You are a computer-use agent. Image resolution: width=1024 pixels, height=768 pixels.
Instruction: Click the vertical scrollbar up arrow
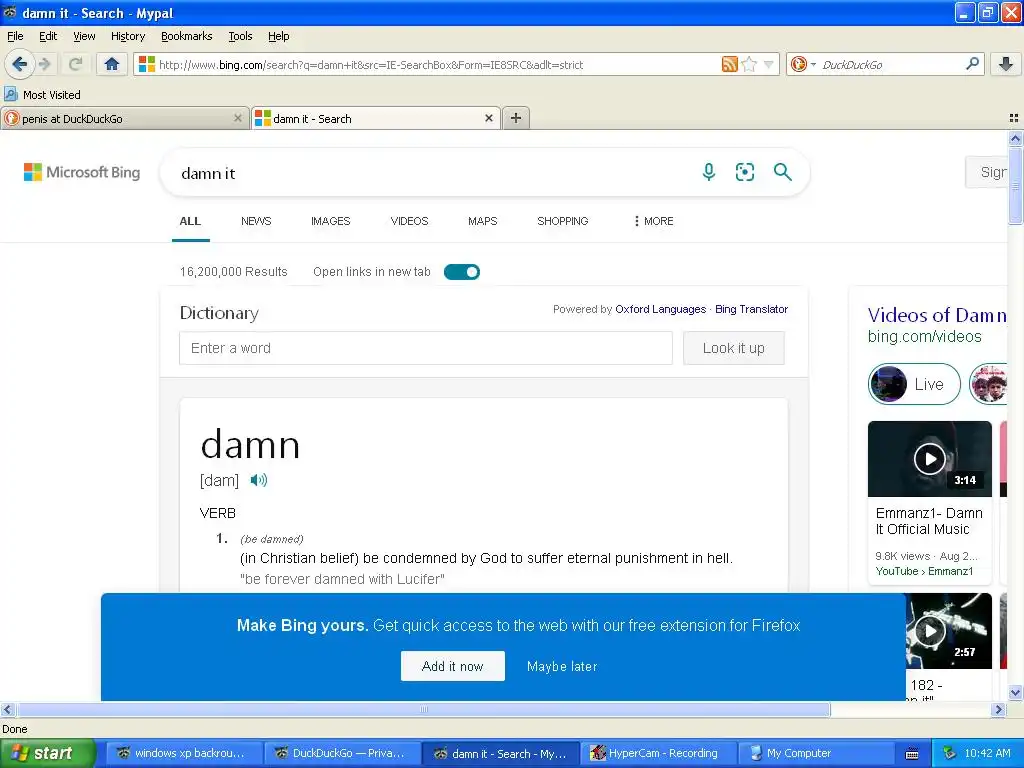[1015, 138]
